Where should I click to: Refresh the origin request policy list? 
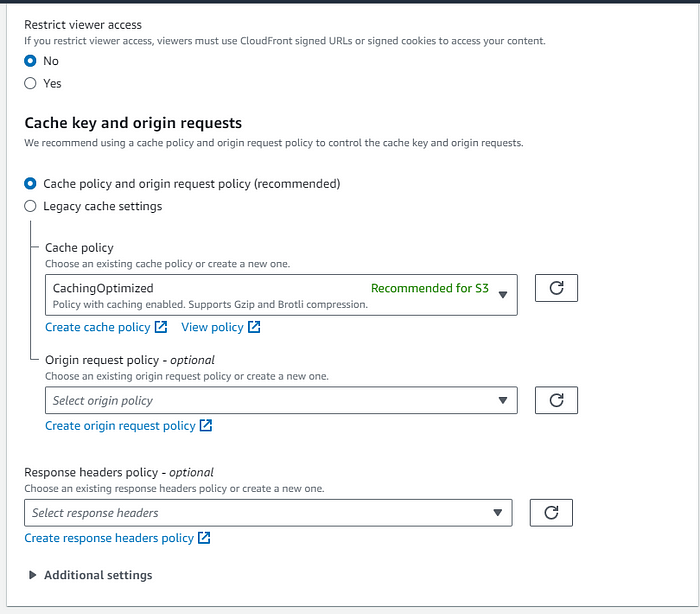click(x=556, y=400)
